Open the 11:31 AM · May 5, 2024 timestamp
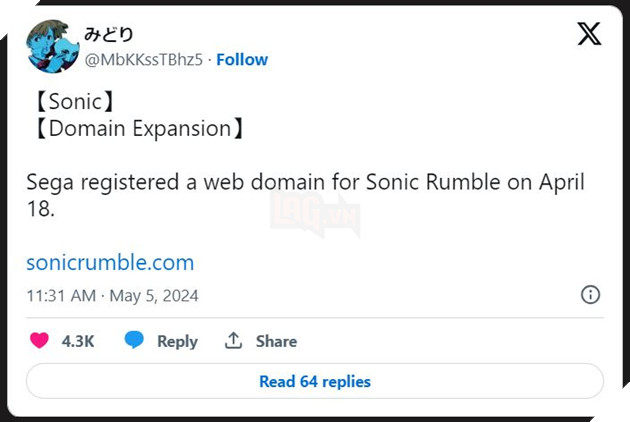Viewport: 630px width, 422px height. (112, 296)
